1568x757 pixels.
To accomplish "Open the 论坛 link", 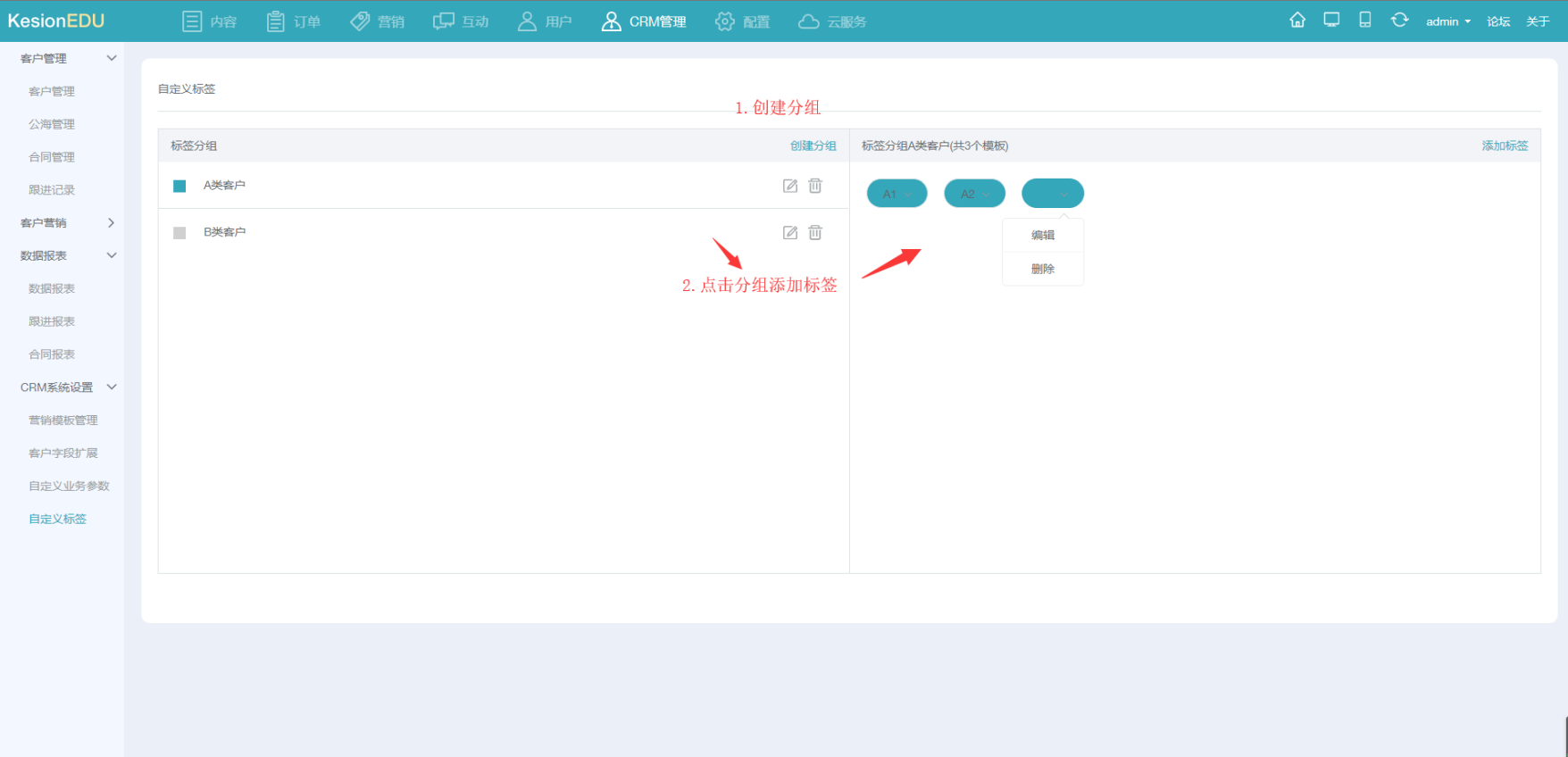I will tap(1498, 21).
